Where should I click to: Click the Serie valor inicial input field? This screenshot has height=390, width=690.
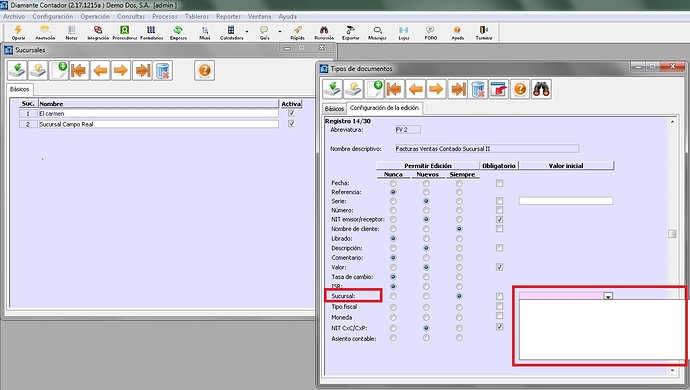566,201
